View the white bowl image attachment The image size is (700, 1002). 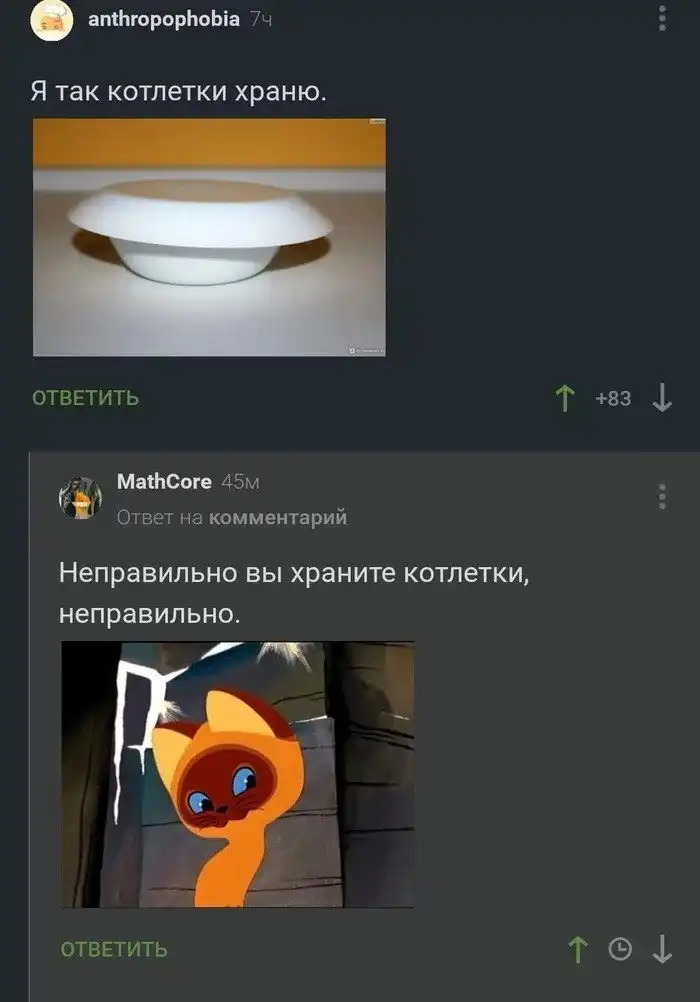click(x=209, y=237)
